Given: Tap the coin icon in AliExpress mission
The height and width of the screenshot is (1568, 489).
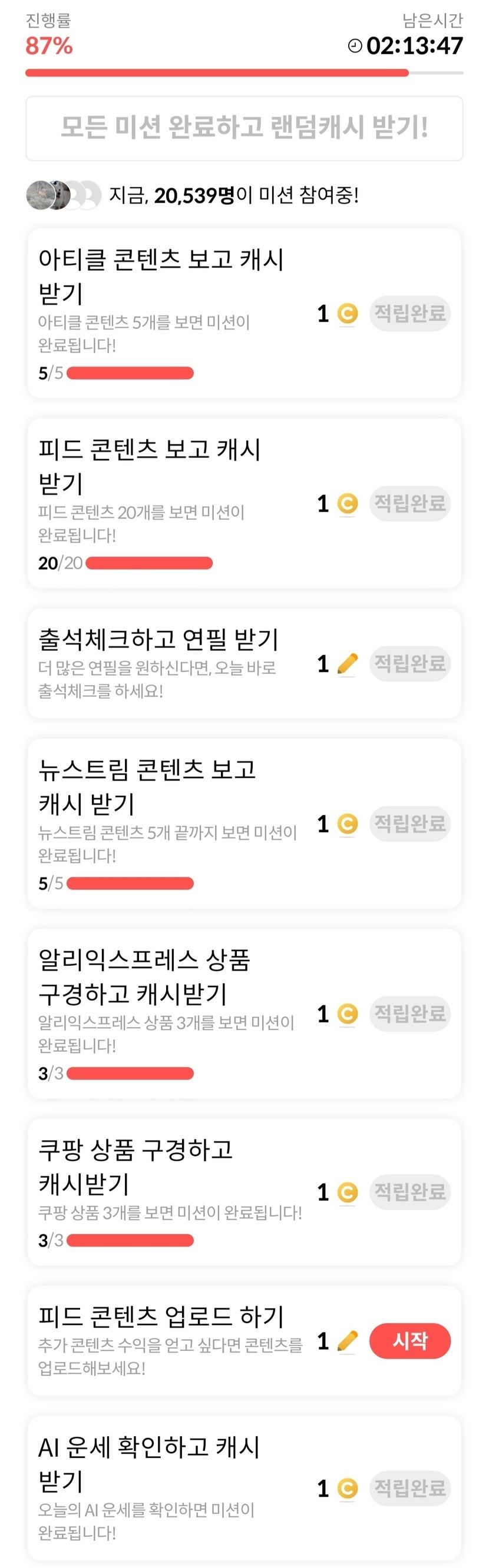Looking at the screenshot, I should pyautogui.click(x=347, y=1014).
